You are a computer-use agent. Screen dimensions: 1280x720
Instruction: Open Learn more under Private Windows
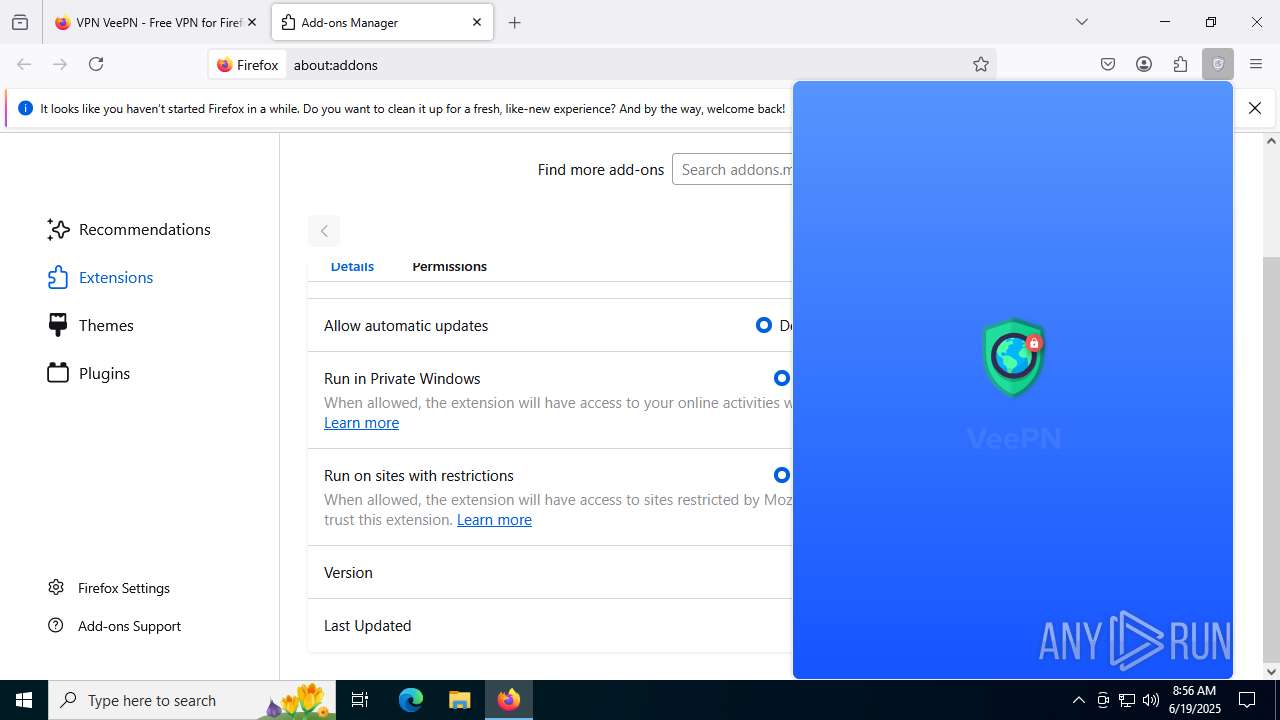361,423
